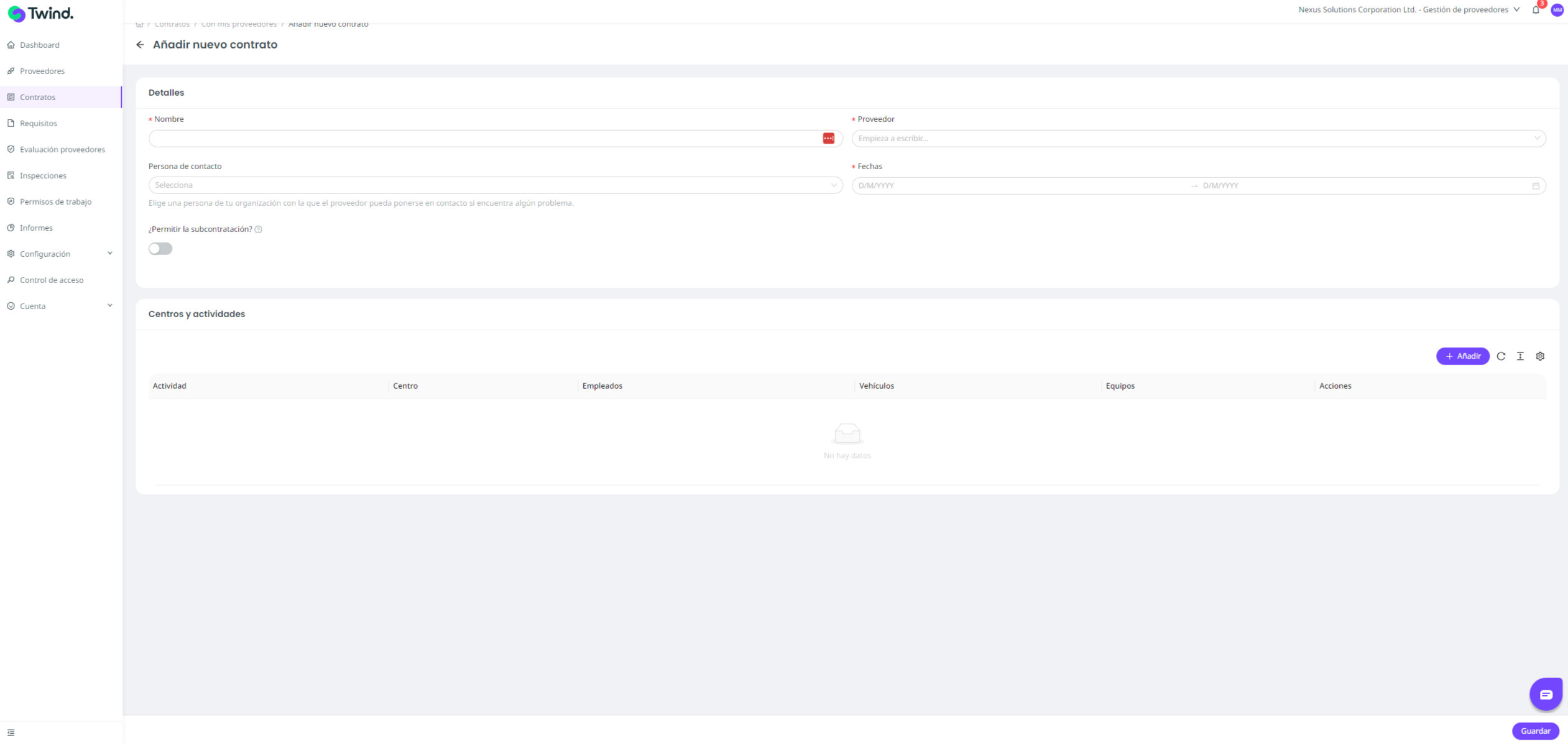Click the refresh table icon

1501,356
